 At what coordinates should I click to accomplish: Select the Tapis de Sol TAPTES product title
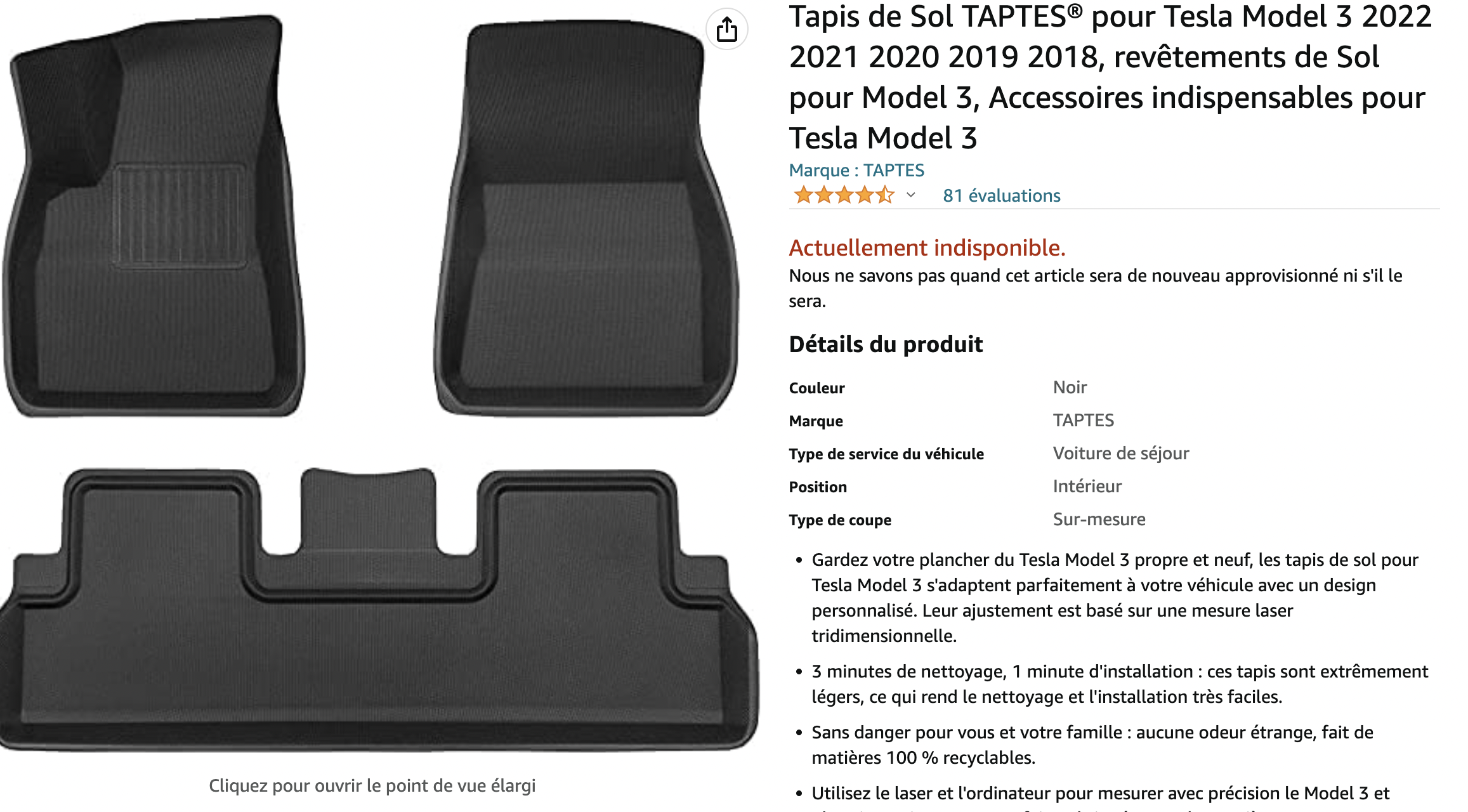point(1110,77)
